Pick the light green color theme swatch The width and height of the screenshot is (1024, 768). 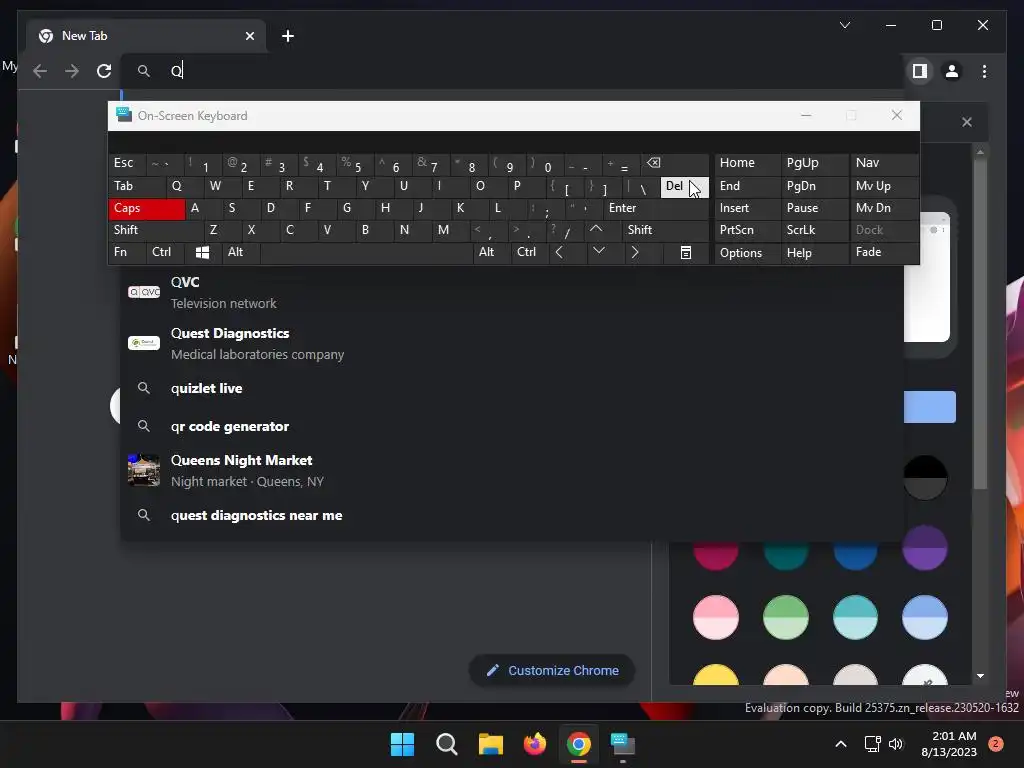point(786,617)
